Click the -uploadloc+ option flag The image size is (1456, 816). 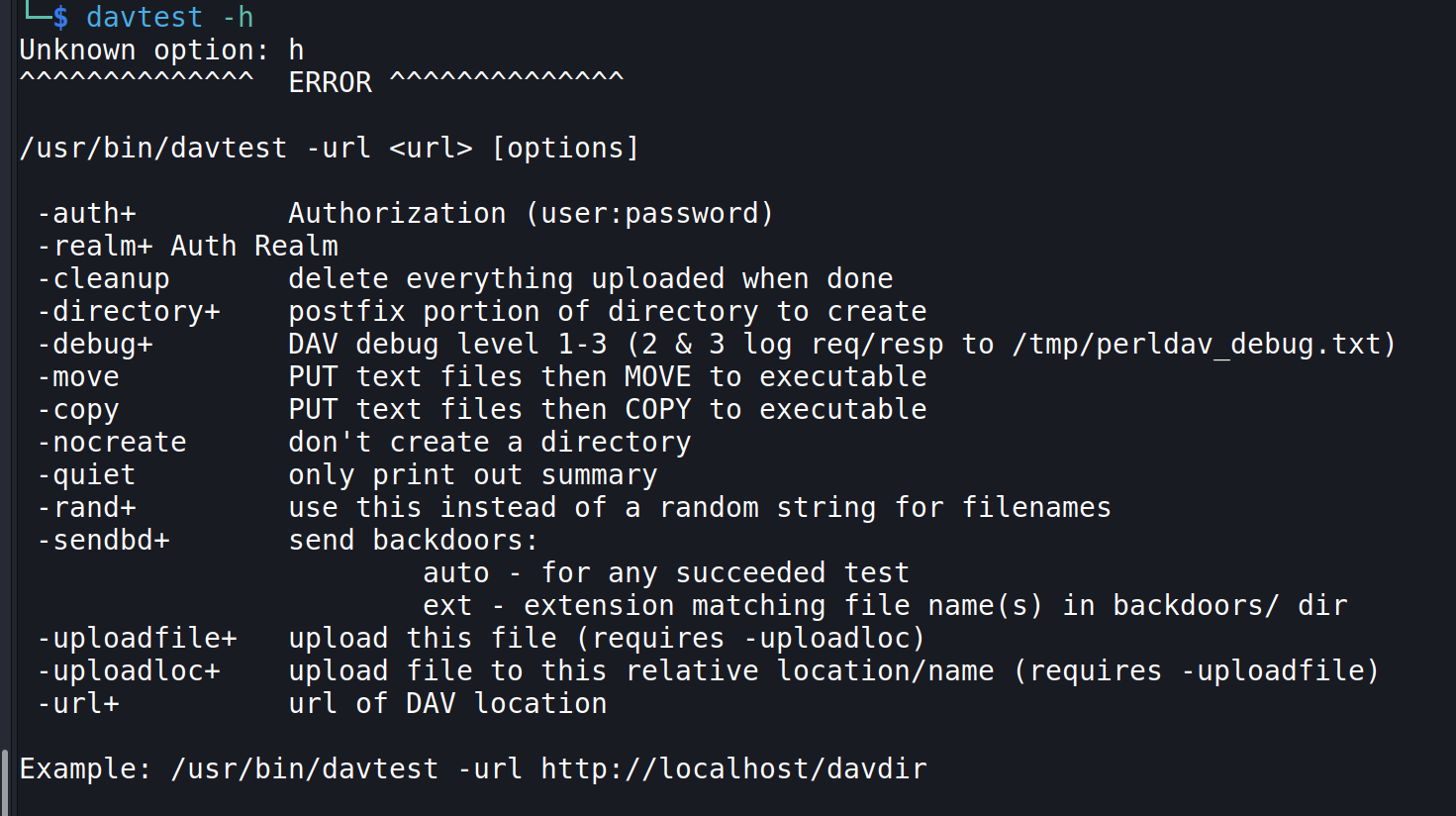tap(129, 671)
